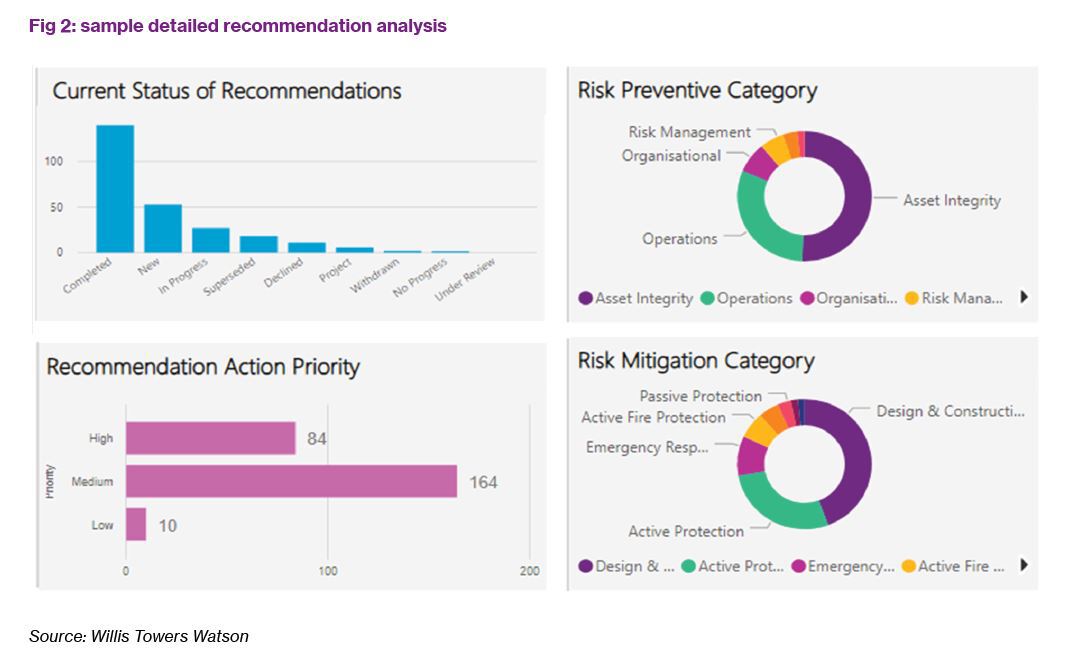Select the Low priority bar showing 10

click(136, 524)
